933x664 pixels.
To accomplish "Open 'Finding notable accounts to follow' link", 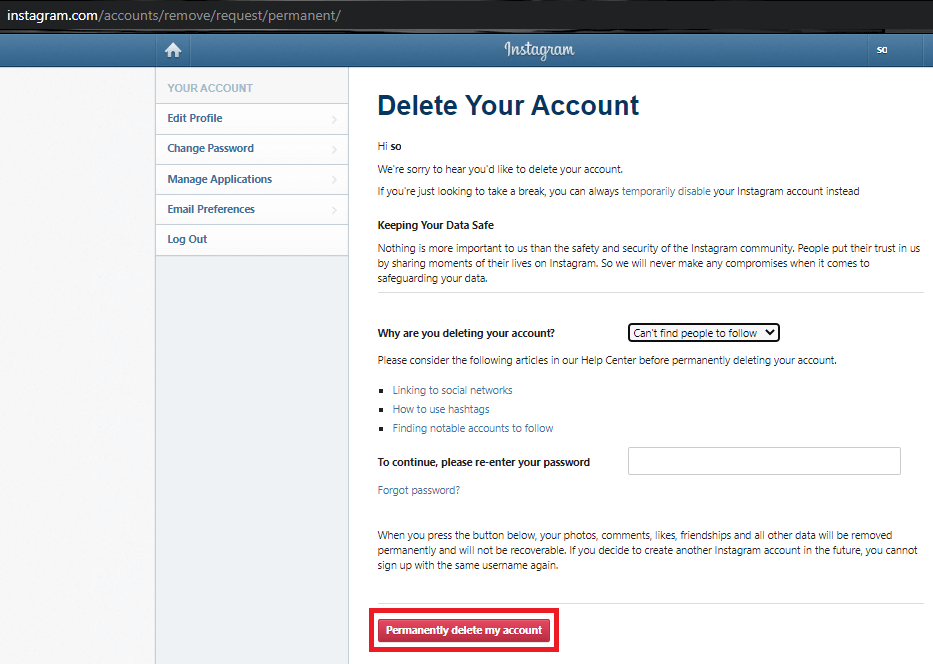I will pyautogui.click(x=472, y=428).
